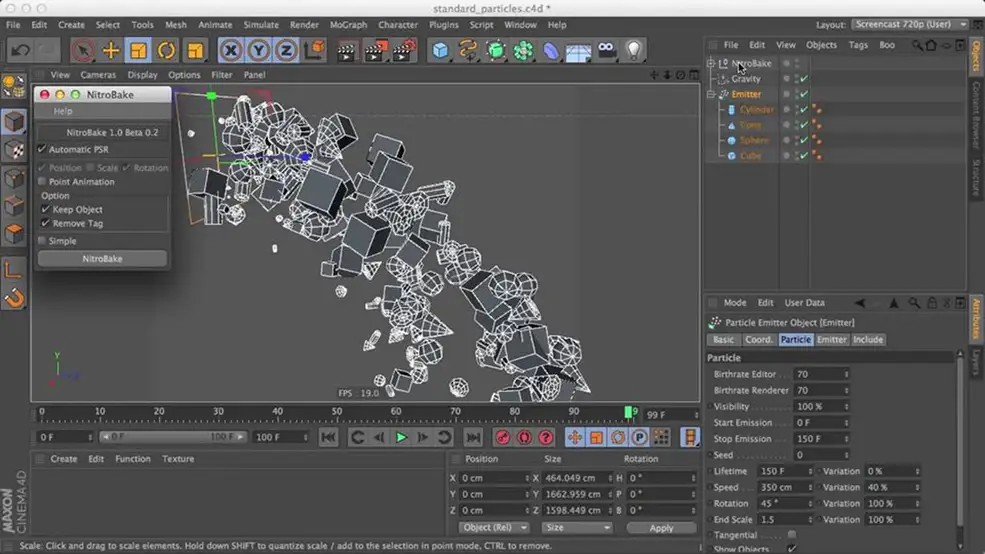The width and height of the screenshot is (985, 554).
Task: Switch to the Coord. tab
Action: [758, 339]
